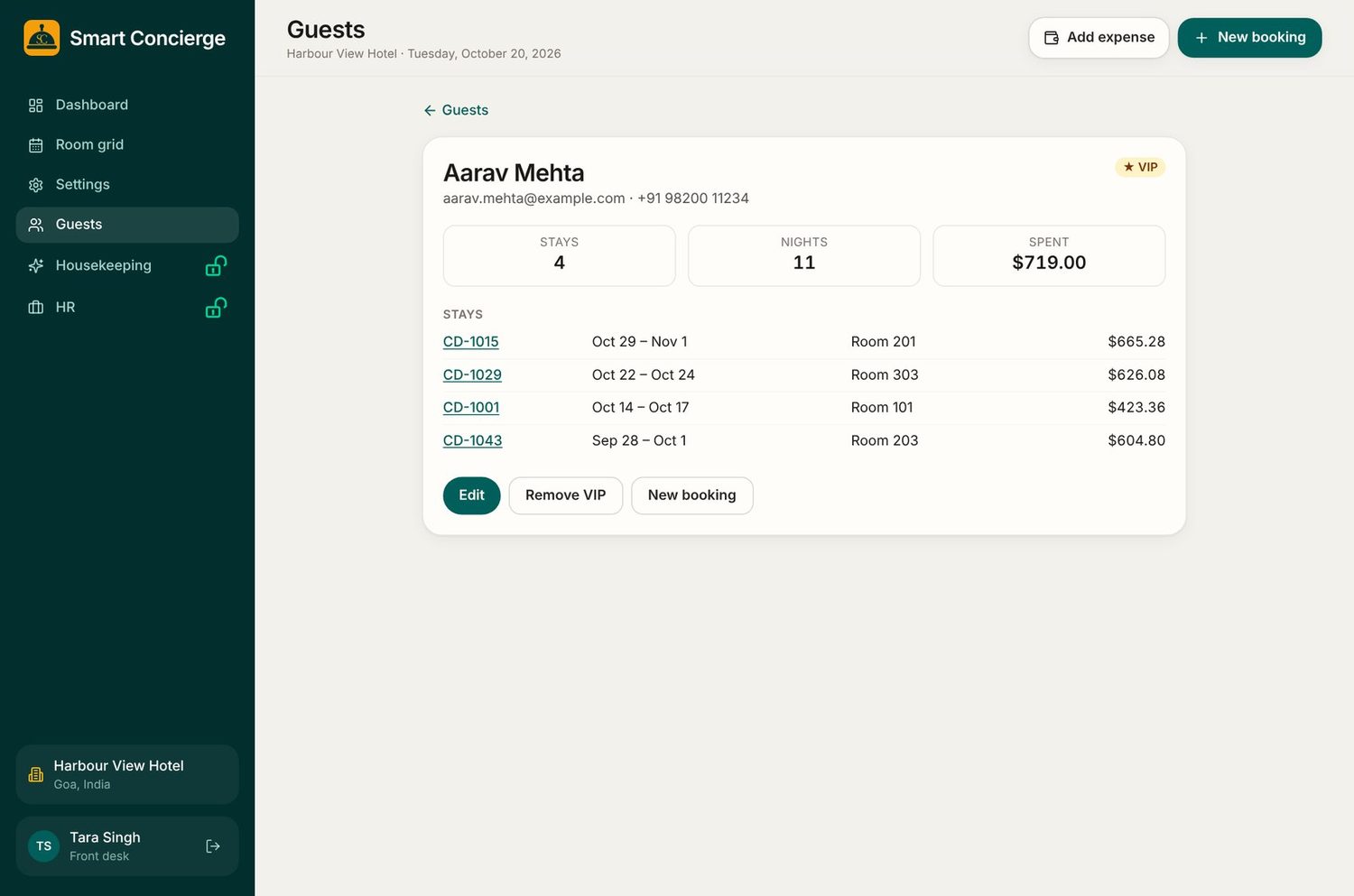Click the HR briefcase icon
The image size is (1354, 896).
(36, 308)
